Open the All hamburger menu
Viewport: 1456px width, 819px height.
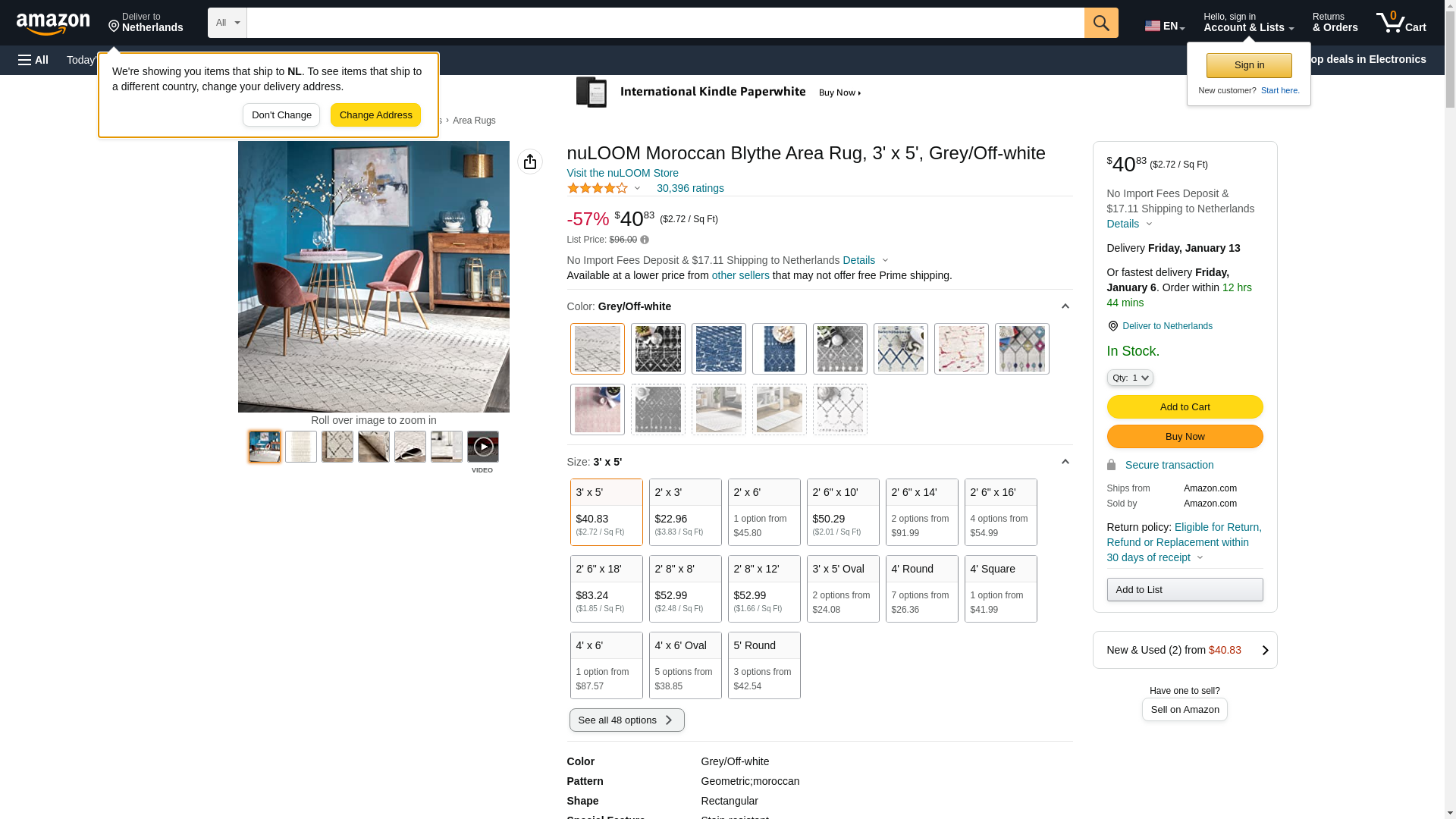click(x=33, y=60)
